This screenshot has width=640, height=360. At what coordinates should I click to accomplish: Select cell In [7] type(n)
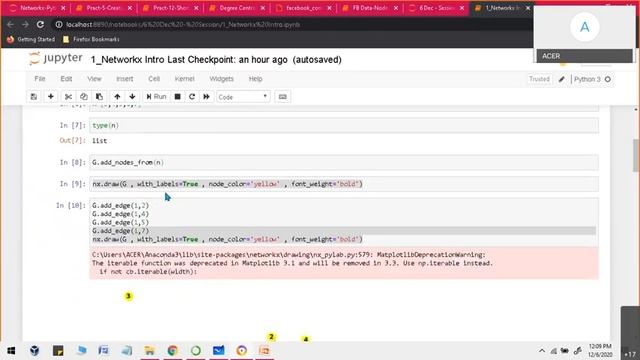coord(344,125)
